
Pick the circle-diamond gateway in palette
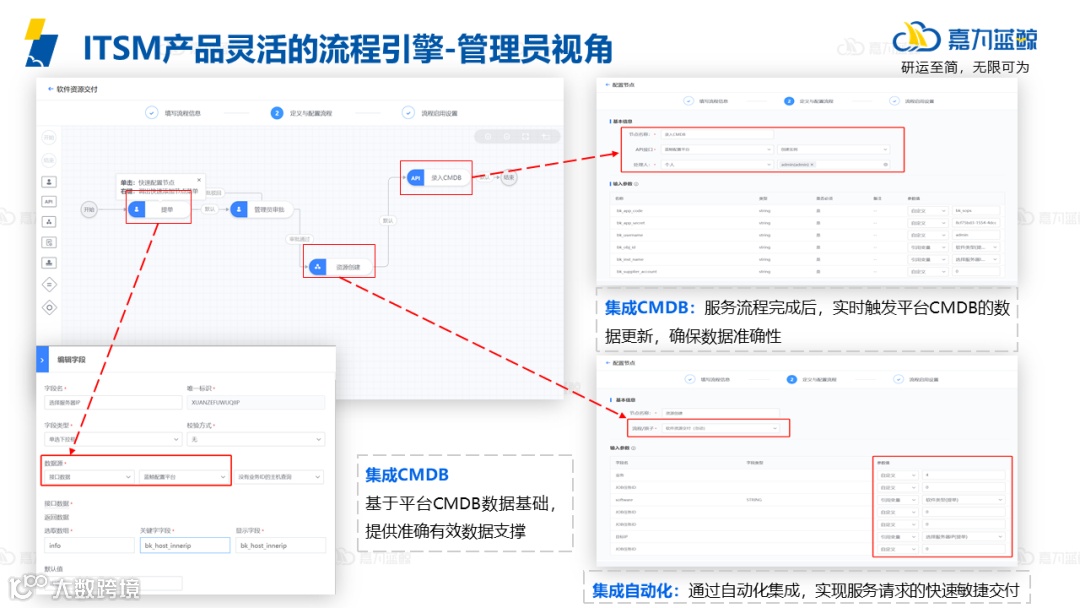point(49,308)
